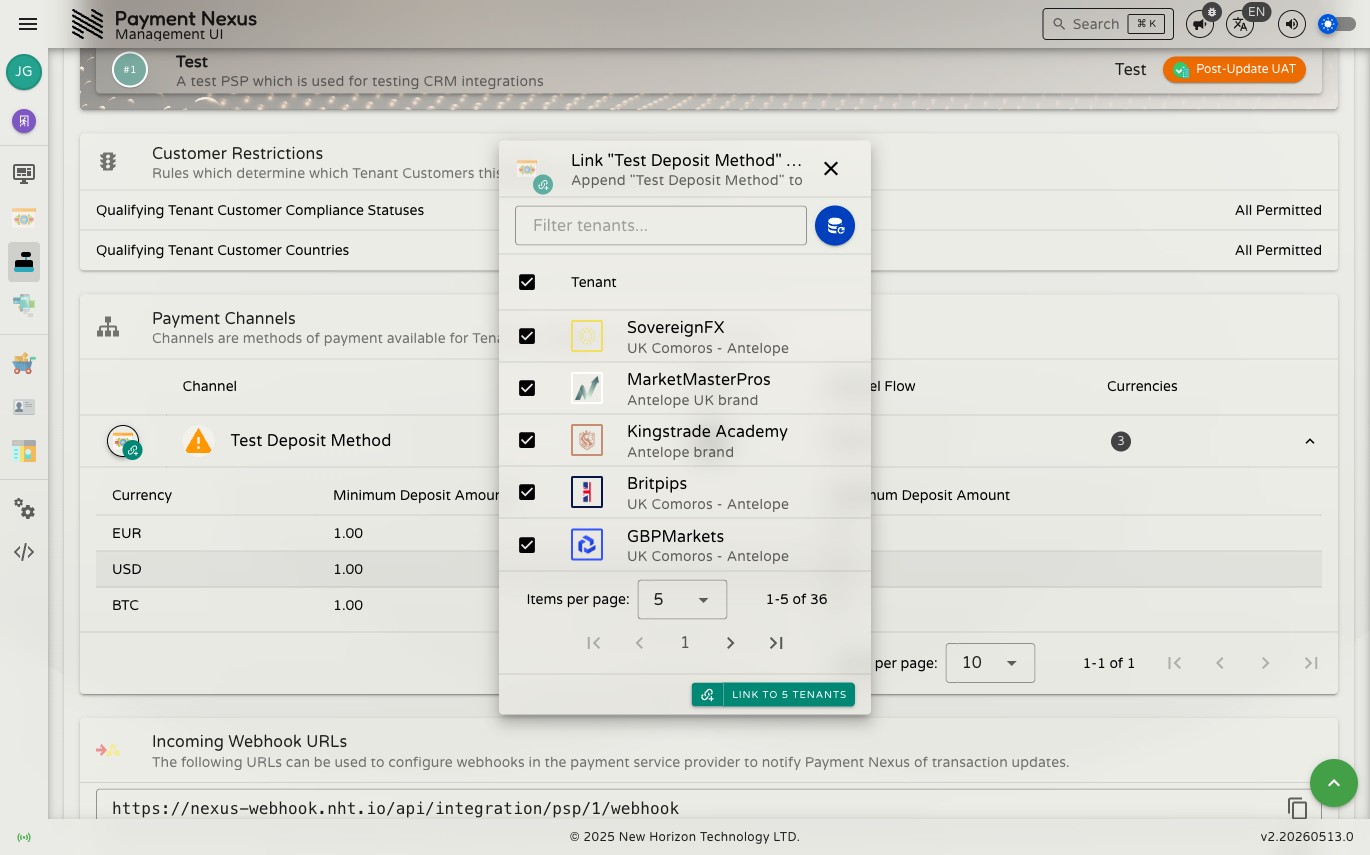The image size is (1370, 855).
Task: Click the blue tenant refresh database button
Action: (835, 226)
